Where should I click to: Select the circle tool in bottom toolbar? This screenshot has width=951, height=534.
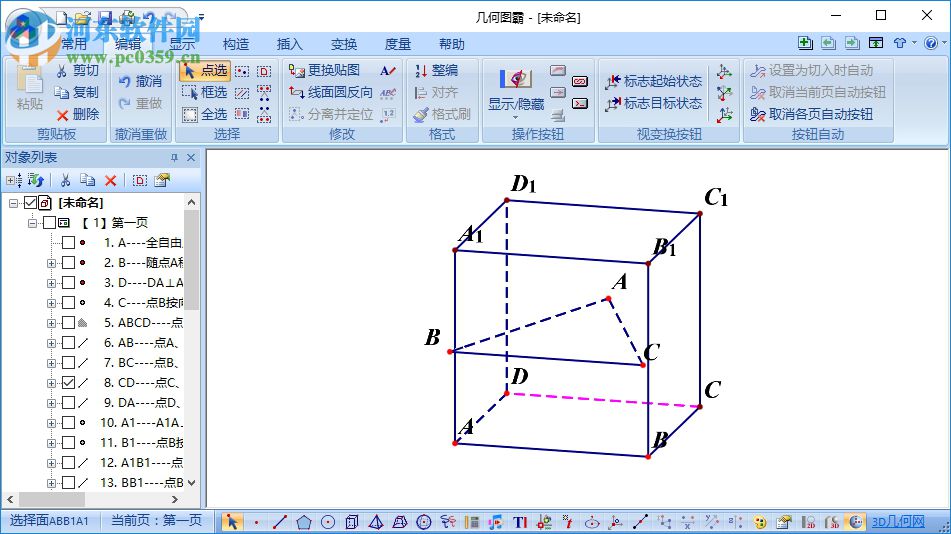[328, 522]
